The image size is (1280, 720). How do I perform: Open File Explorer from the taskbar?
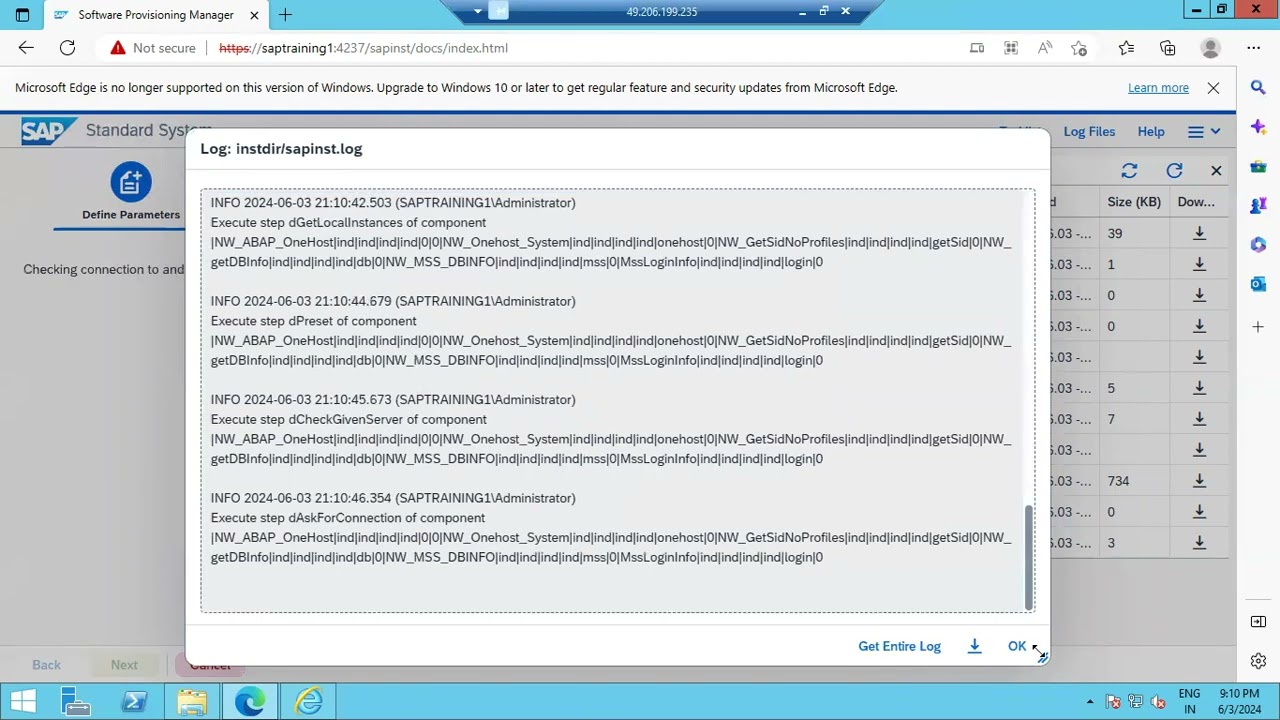(x=192, y=702)
